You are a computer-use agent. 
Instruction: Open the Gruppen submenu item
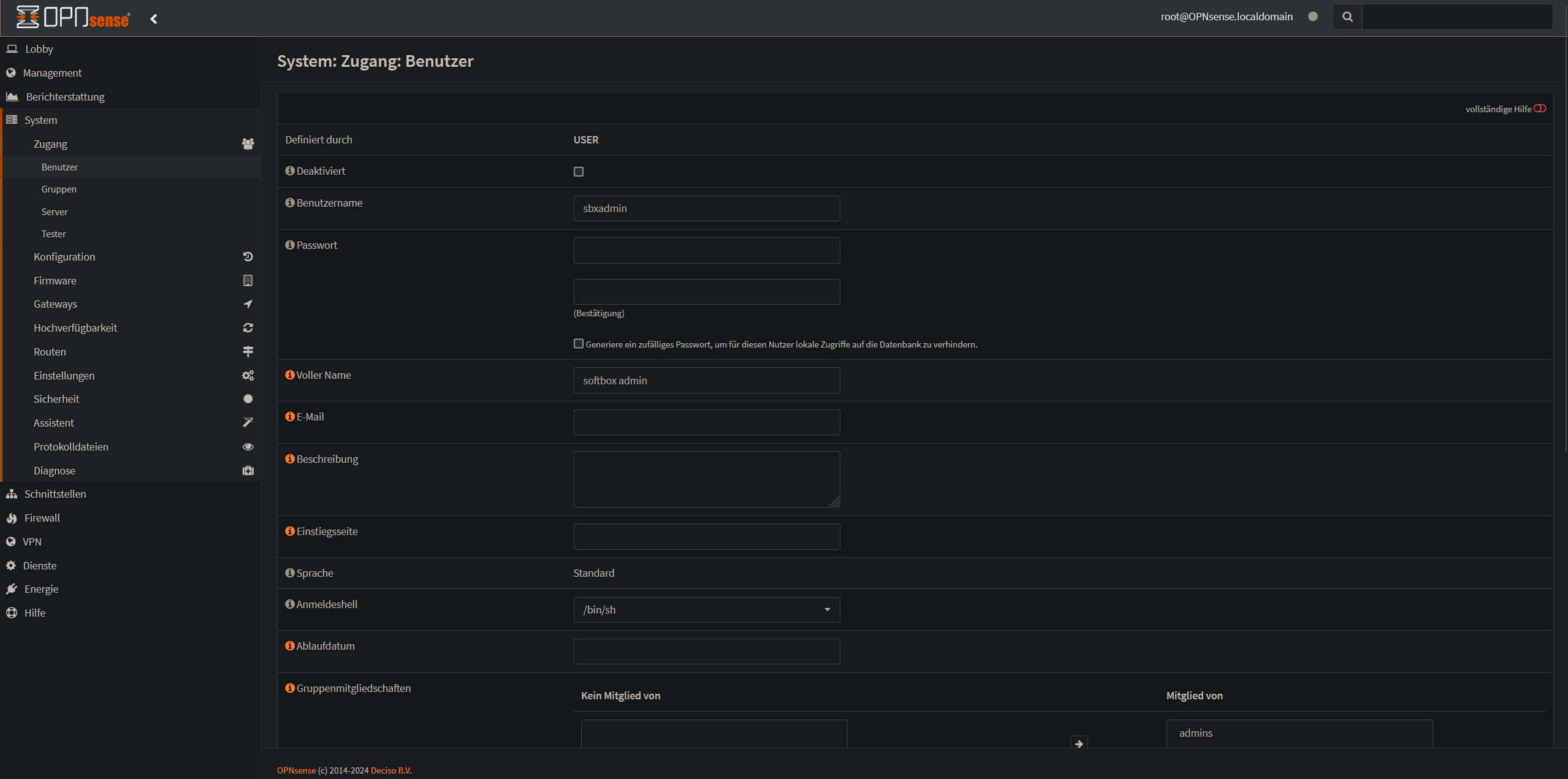pos(59,189)
